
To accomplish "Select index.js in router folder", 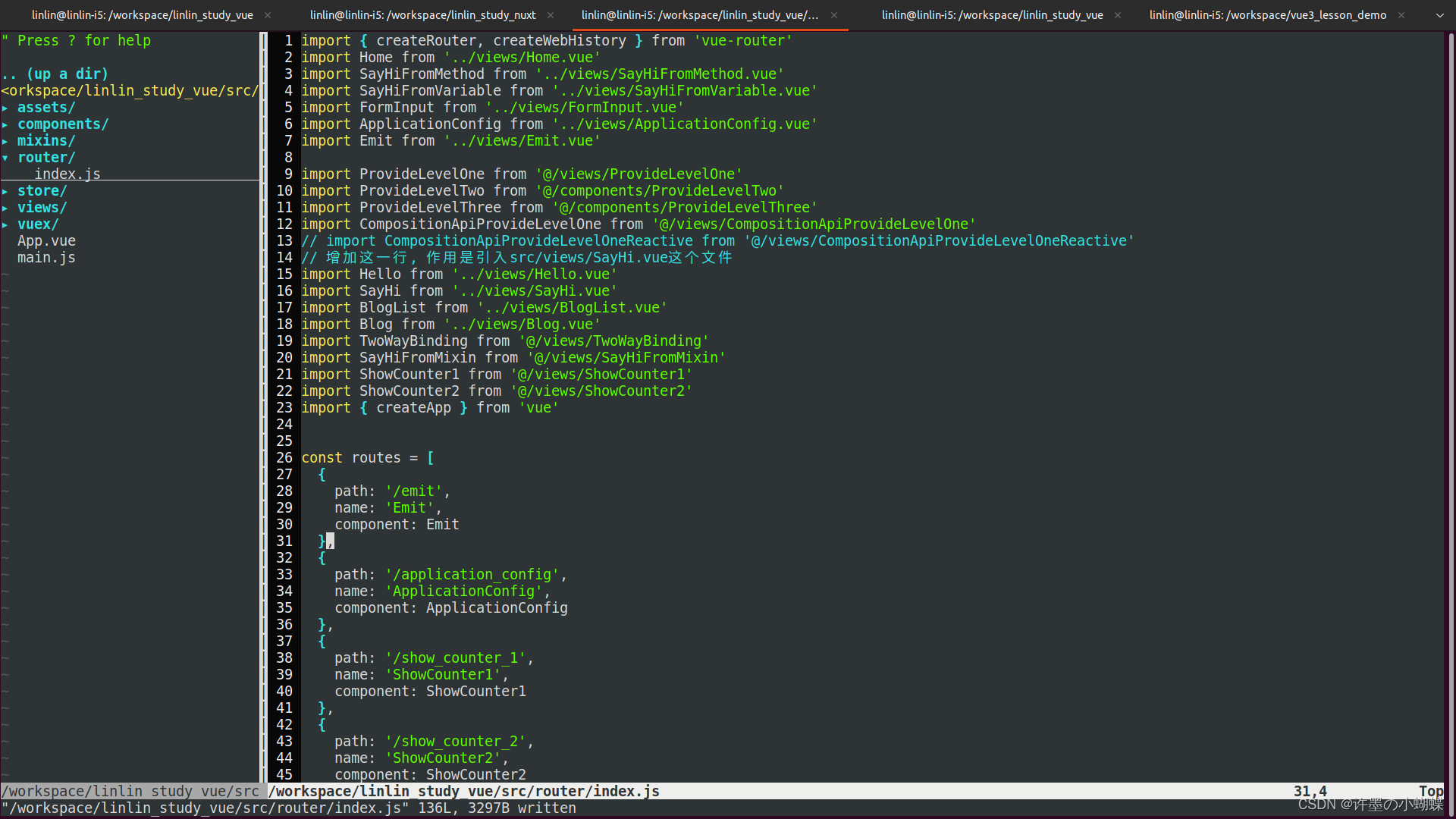I will (67, 174).
